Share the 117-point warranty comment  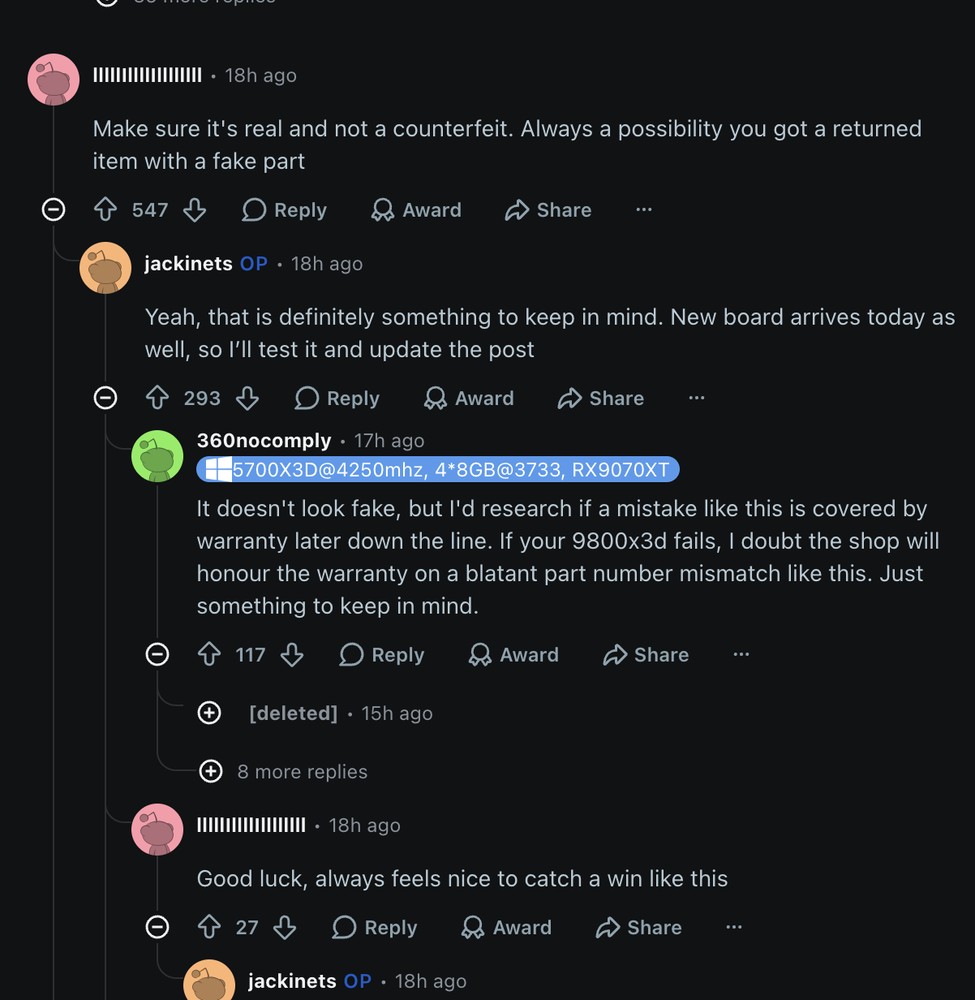646,654
